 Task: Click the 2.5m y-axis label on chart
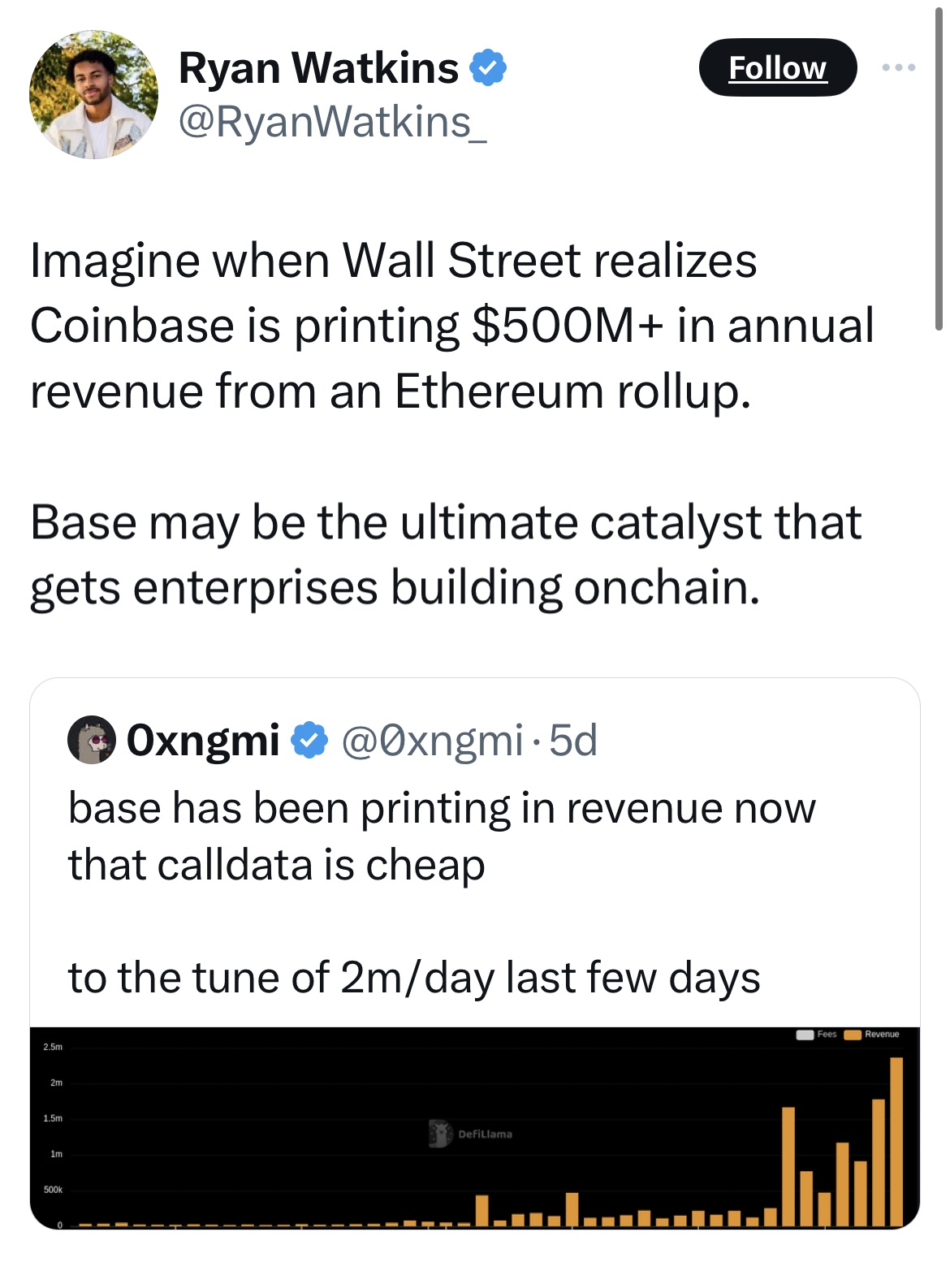point(52,1048)
